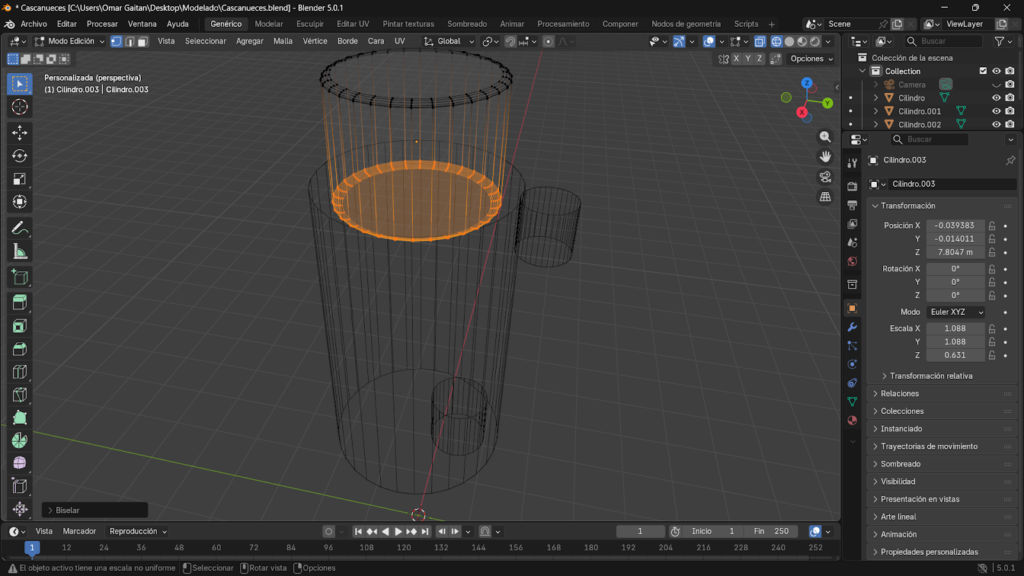Click the zoom magnifier viewport icon
This screenshot has width=1024, height=576.
point(825,137)
